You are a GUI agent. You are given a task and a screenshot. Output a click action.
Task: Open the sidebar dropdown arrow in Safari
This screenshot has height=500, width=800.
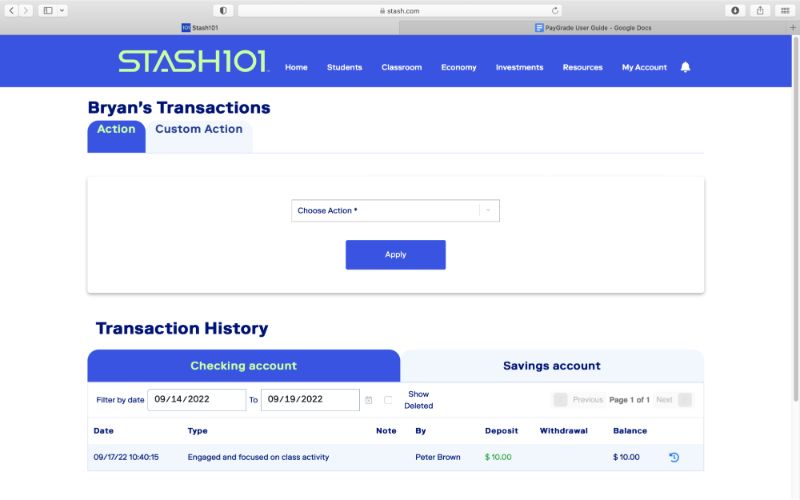point(62,10)
